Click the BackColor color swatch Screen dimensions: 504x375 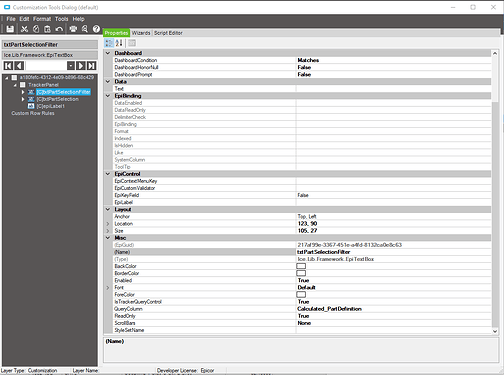coord(301,266)
